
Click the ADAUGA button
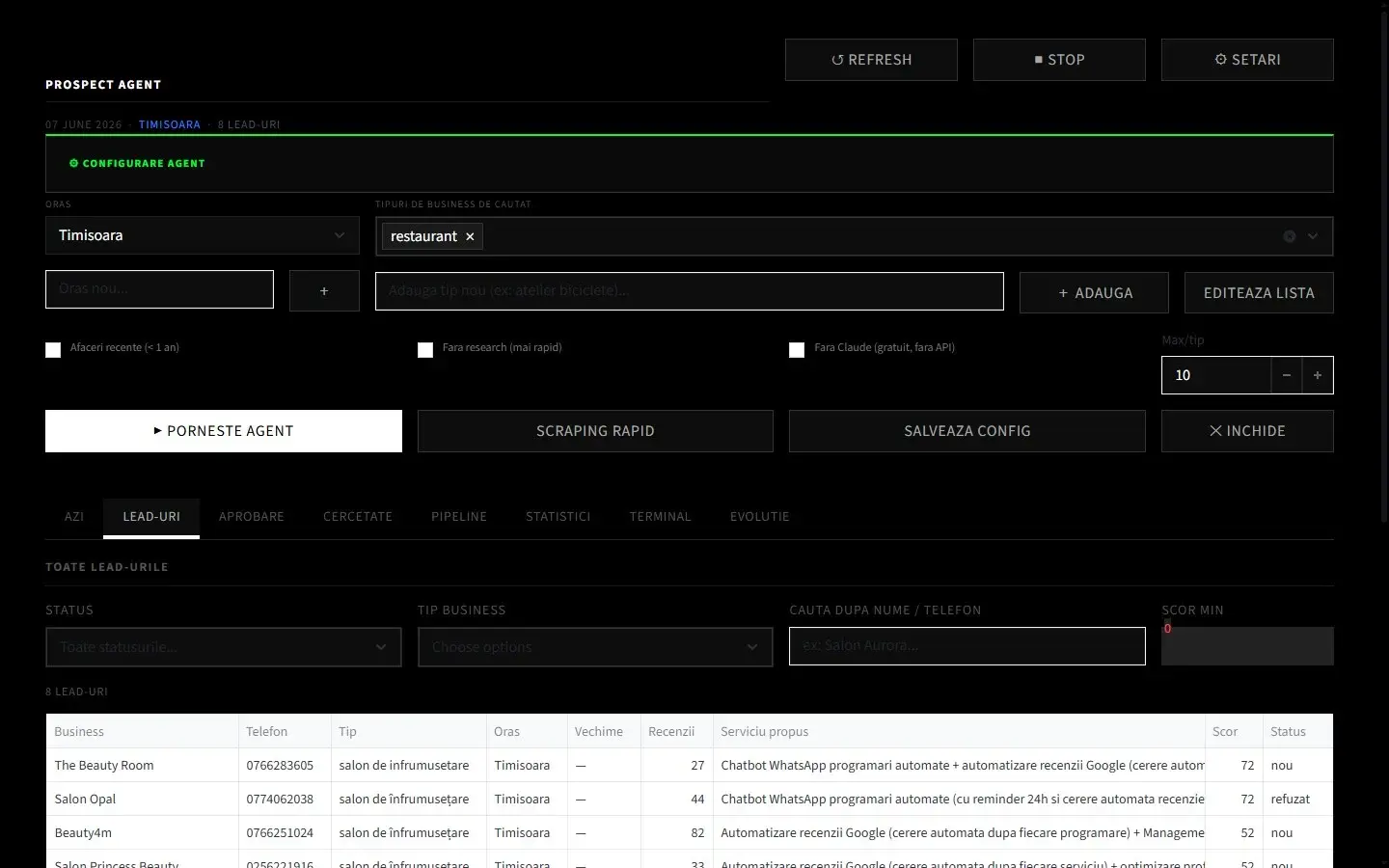pyautogui.click(x=1094, y=293)
